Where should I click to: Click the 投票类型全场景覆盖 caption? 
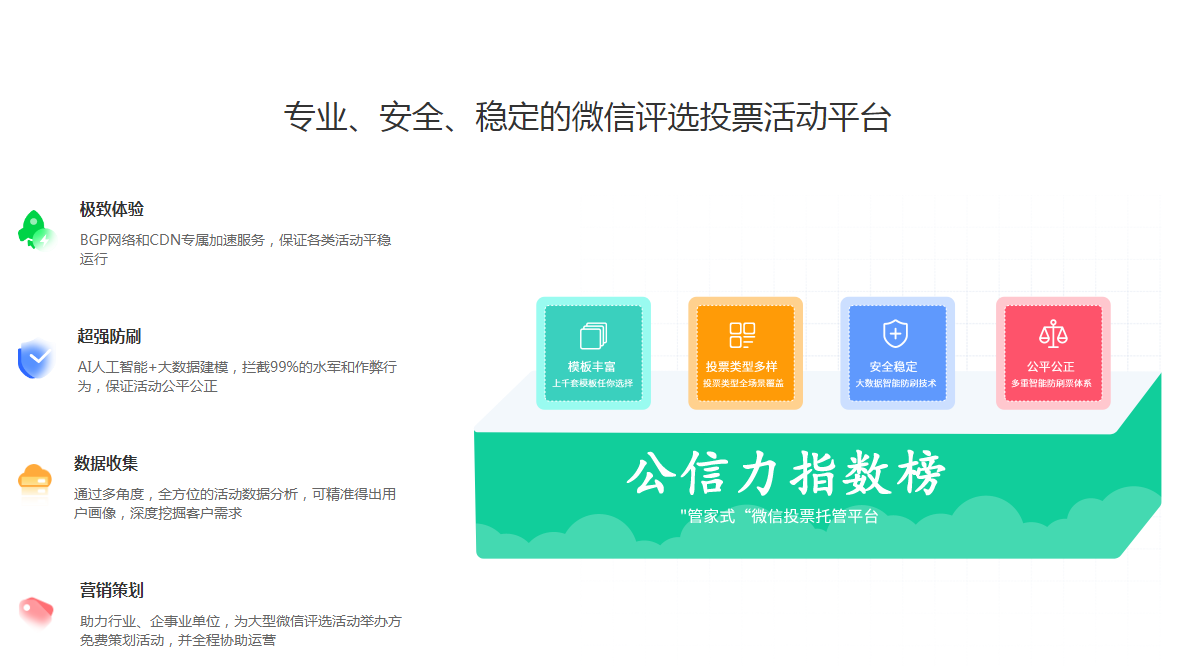[x=742, y=384]
